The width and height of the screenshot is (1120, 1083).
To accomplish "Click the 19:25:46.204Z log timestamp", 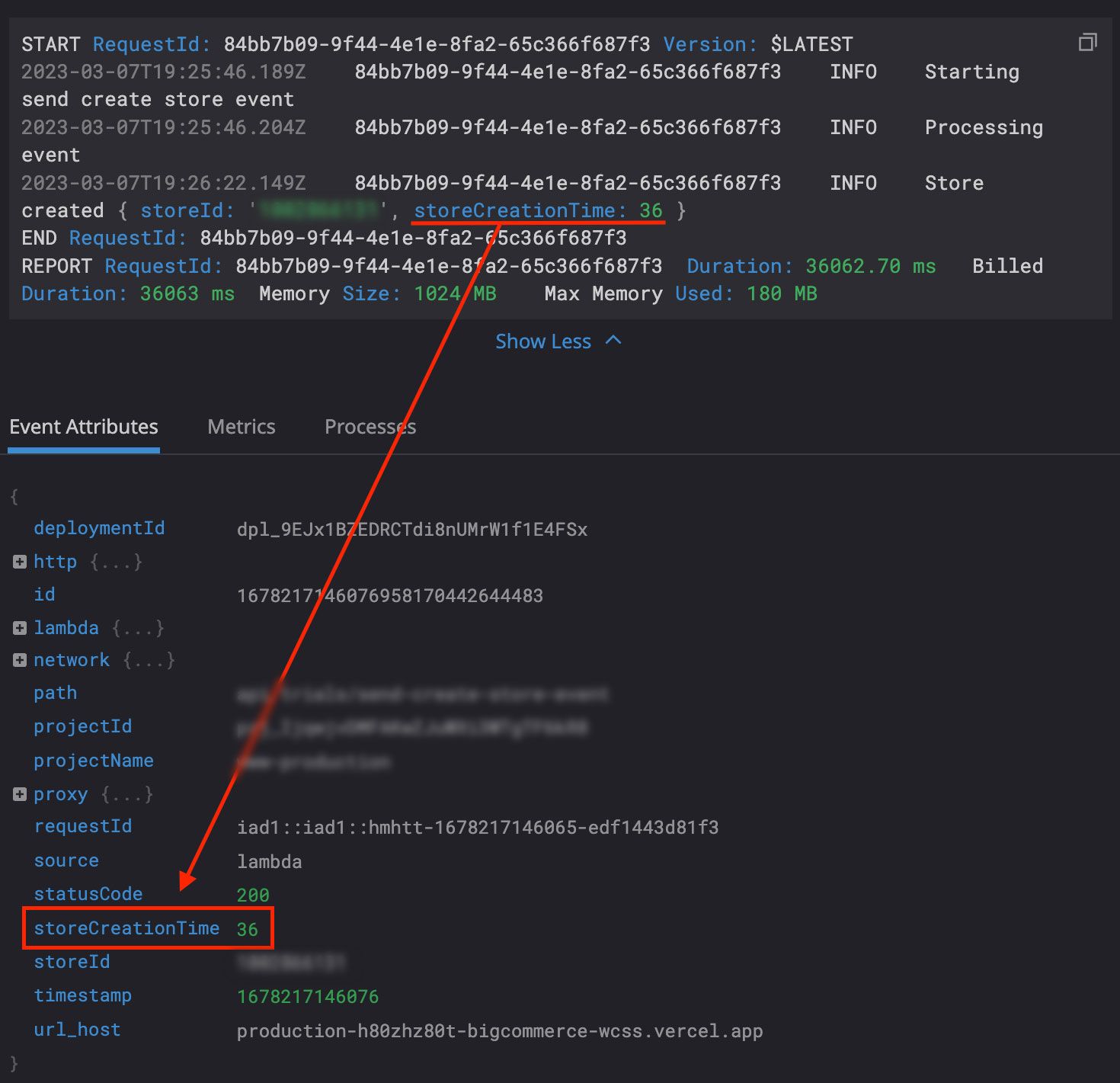I will click(x=164, y=127).
